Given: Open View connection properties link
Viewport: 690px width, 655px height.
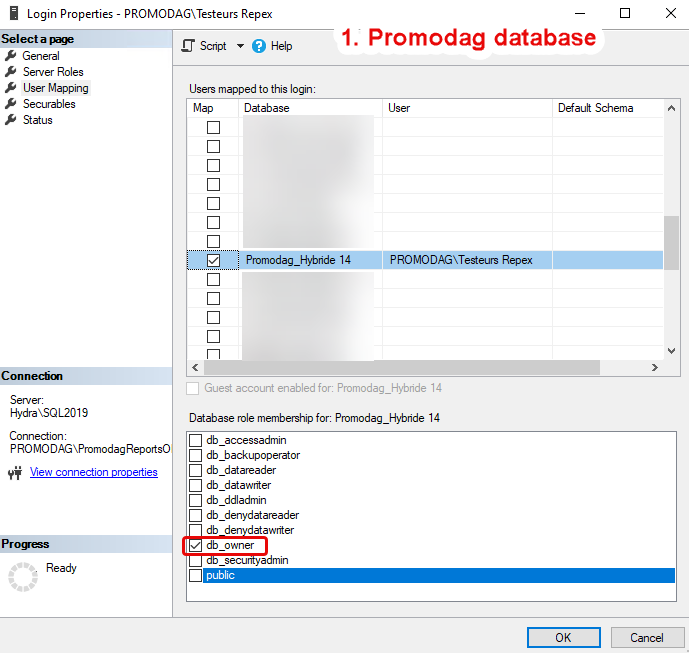Looking at the screenshot, I should (x=94, y=472).
